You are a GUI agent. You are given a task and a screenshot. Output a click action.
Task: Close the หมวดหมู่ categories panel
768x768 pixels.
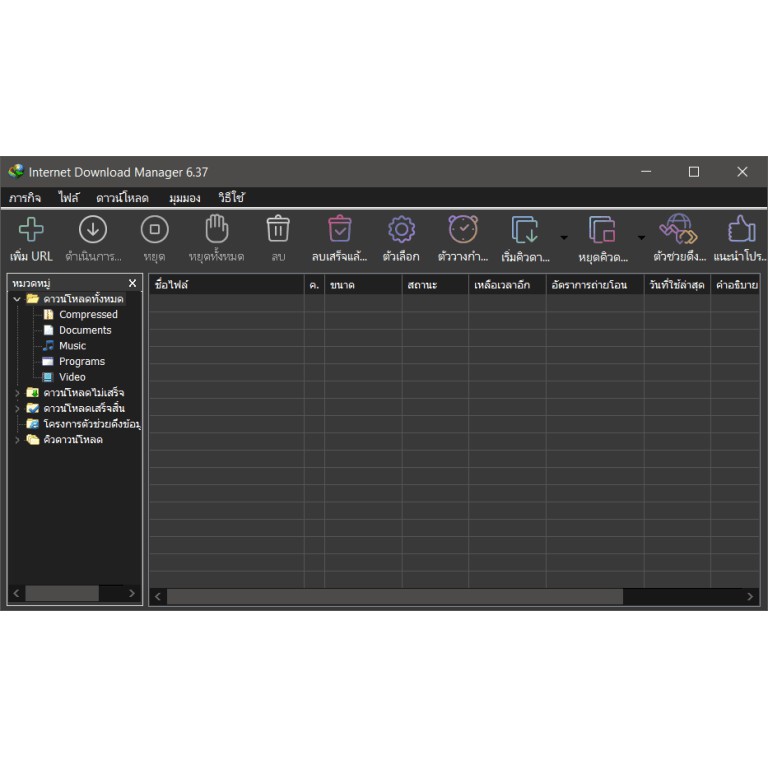132,283
